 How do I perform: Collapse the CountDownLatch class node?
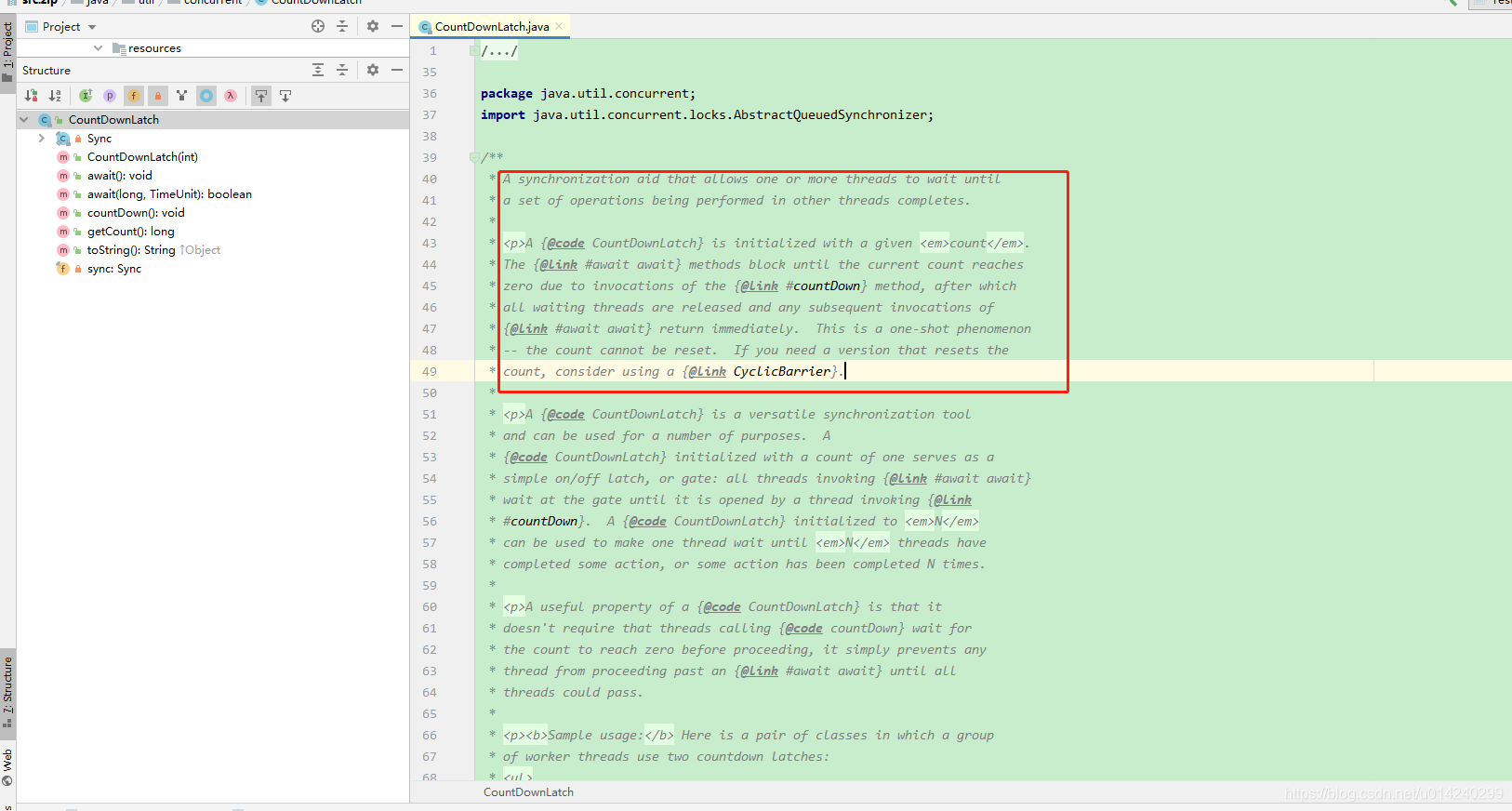[24, 120]
